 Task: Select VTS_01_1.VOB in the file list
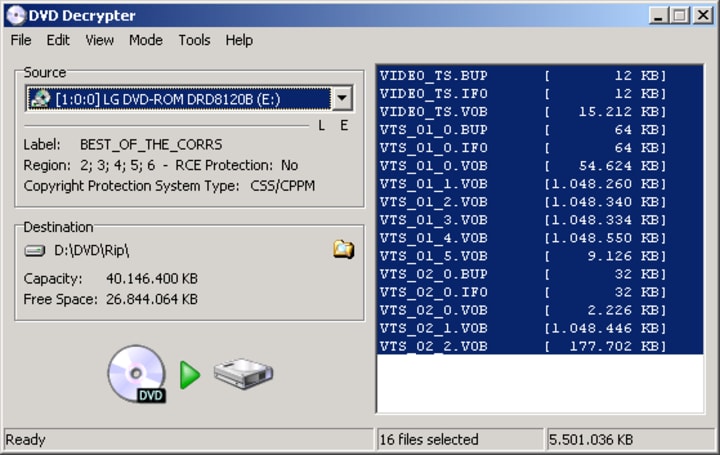pyautogui.click(x=540, y=184)
